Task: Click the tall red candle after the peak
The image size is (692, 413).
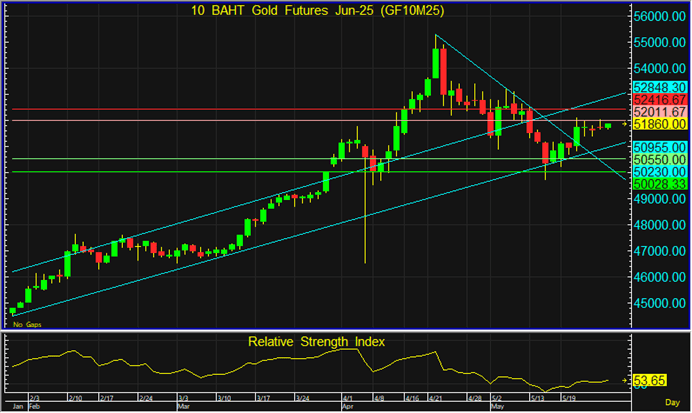Action: tap(445, 72)
